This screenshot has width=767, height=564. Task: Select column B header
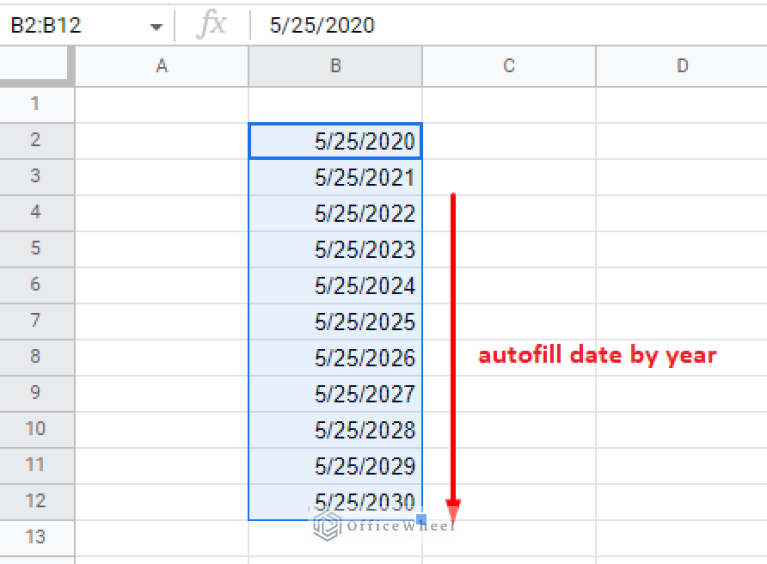coord(335,66)
